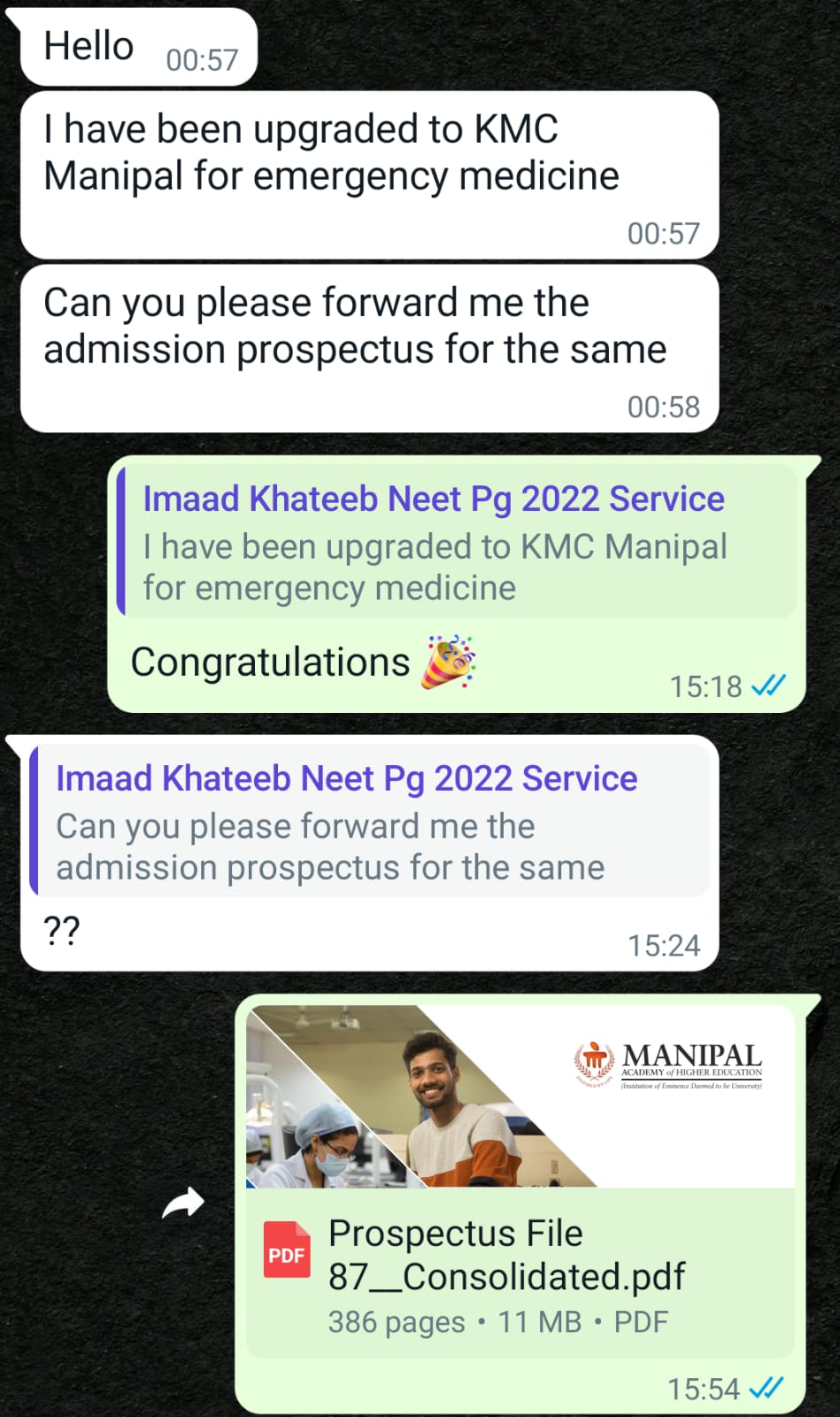
Task: Tap the sender name in white quoted reply
Action: pyautogui.click(x=346, y=778)
